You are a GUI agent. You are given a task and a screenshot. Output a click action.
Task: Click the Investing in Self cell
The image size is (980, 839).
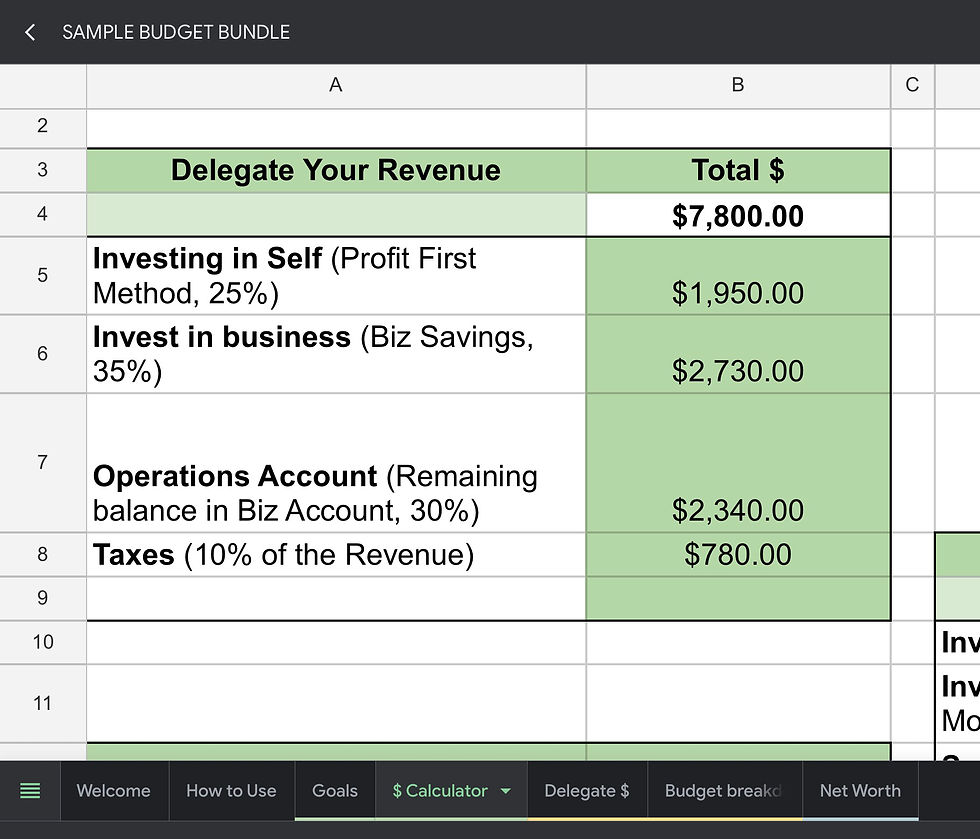(x=336, y=276)
